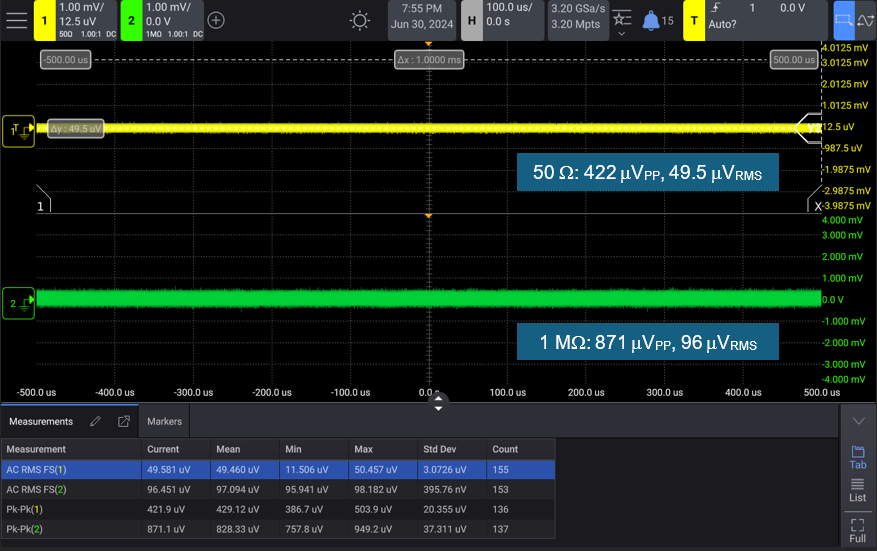Edit measurements with pencil icon
Screen dimensions: 877x551
click(95, 421)
